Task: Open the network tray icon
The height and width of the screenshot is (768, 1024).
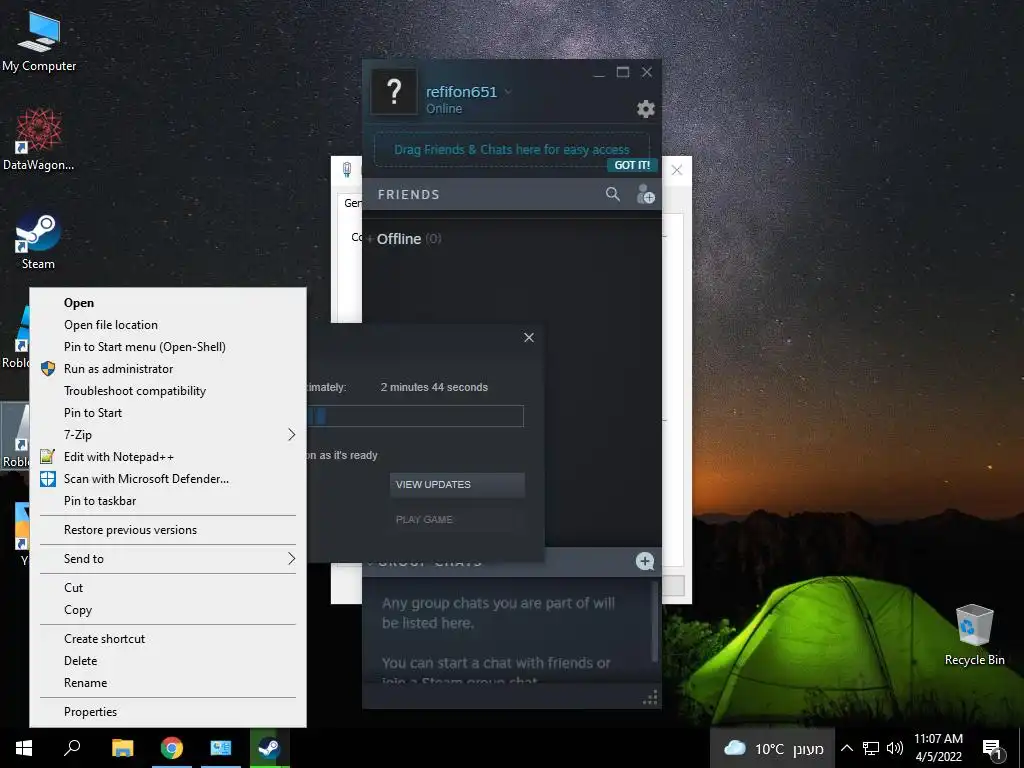Action: click(871, 748)
